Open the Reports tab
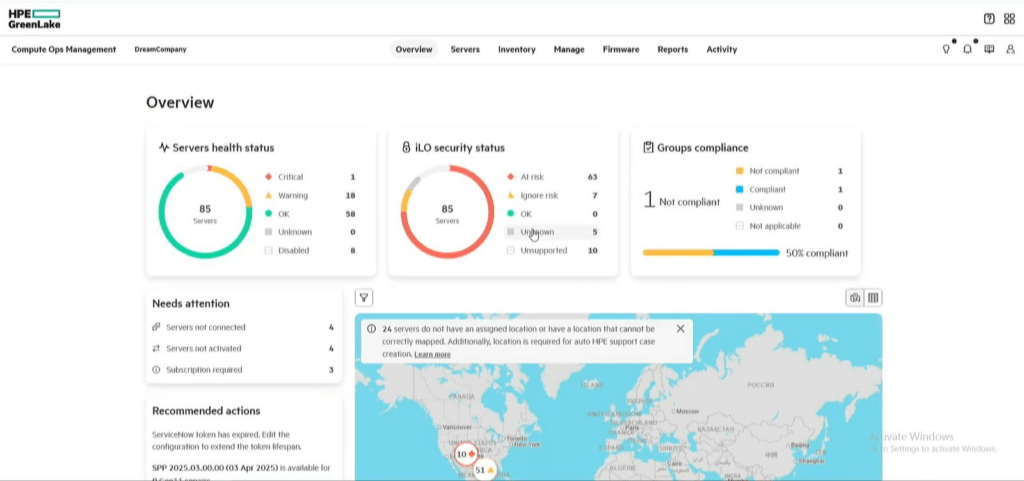This screenshot has width=1024, height=481. pyautogui.click(x=673, y=50)
